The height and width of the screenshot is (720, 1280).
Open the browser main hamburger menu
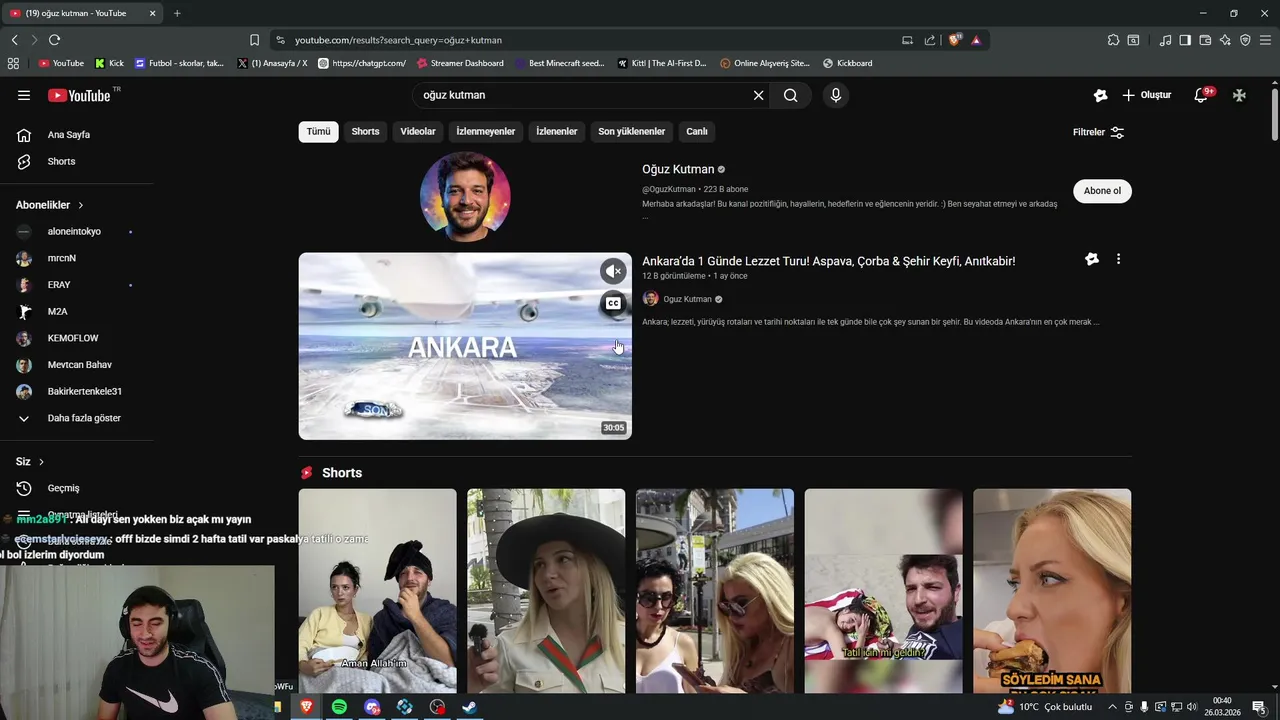[1265, 40]
